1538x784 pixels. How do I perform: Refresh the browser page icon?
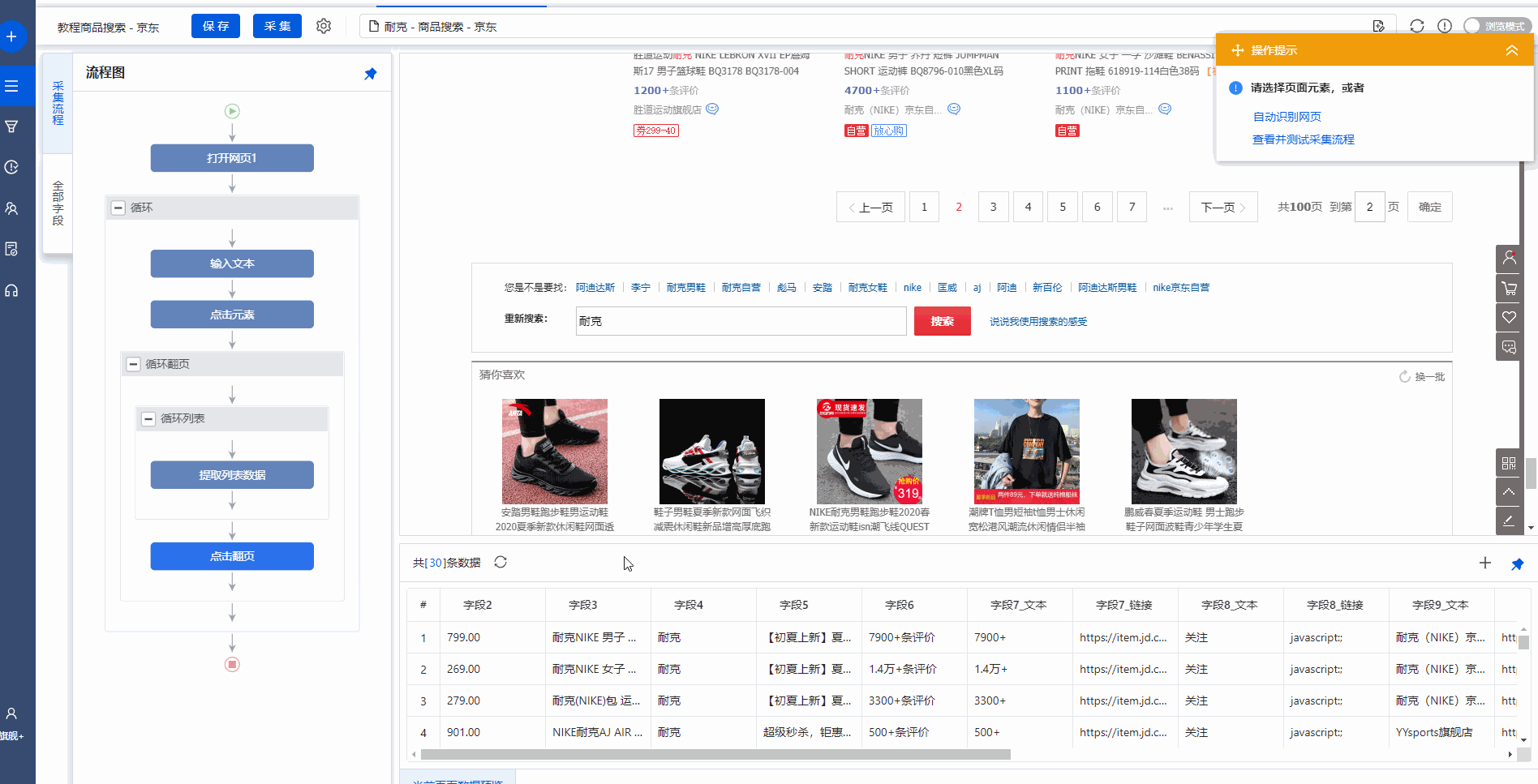[1417, 26]
